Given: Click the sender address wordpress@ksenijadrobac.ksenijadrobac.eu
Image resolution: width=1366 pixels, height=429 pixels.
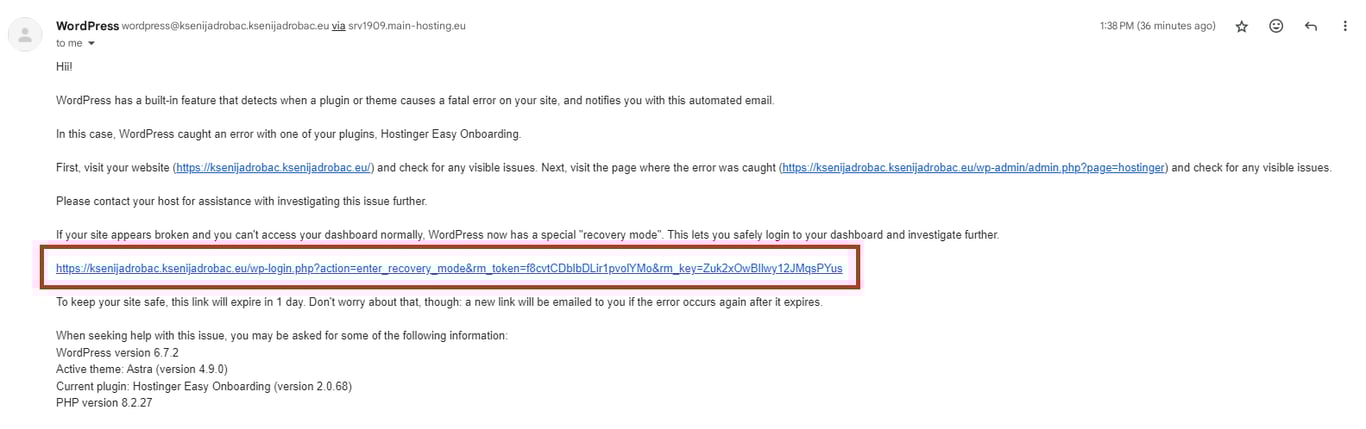Looking at the screenshot, I should [225, 26].
